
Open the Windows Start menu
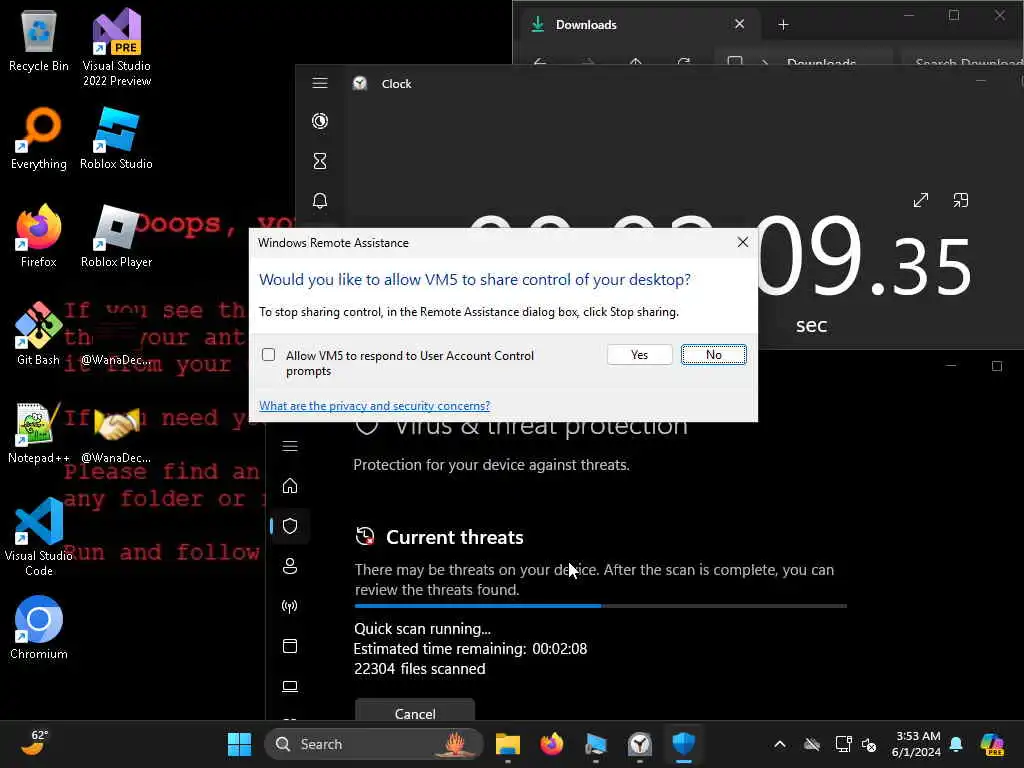(239, 744)
